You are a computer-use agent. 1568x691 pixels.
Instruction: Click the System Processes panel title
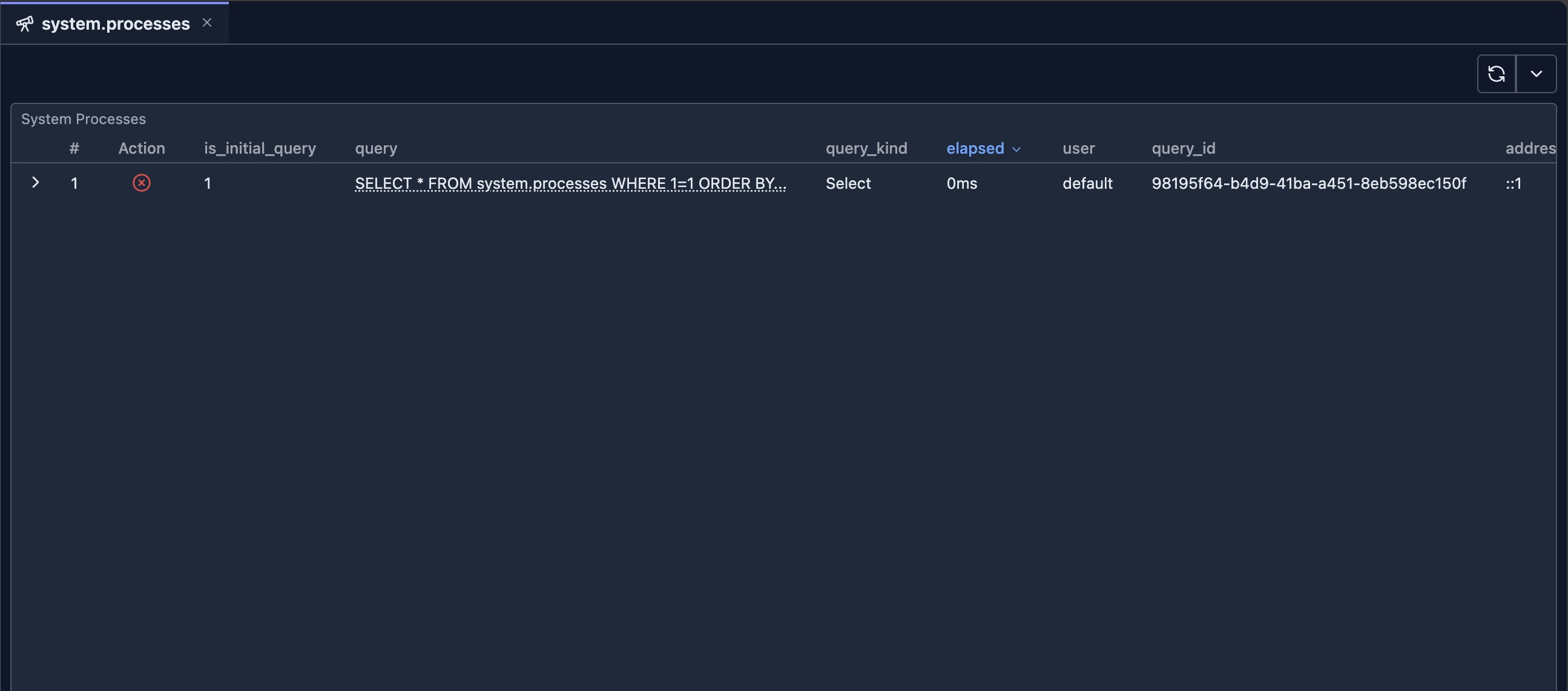coord(84,119)
